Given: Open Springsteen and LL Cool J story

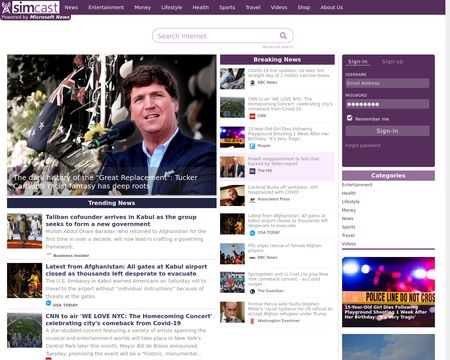Looking at the screenshot, I should click(x=288, y=279).
